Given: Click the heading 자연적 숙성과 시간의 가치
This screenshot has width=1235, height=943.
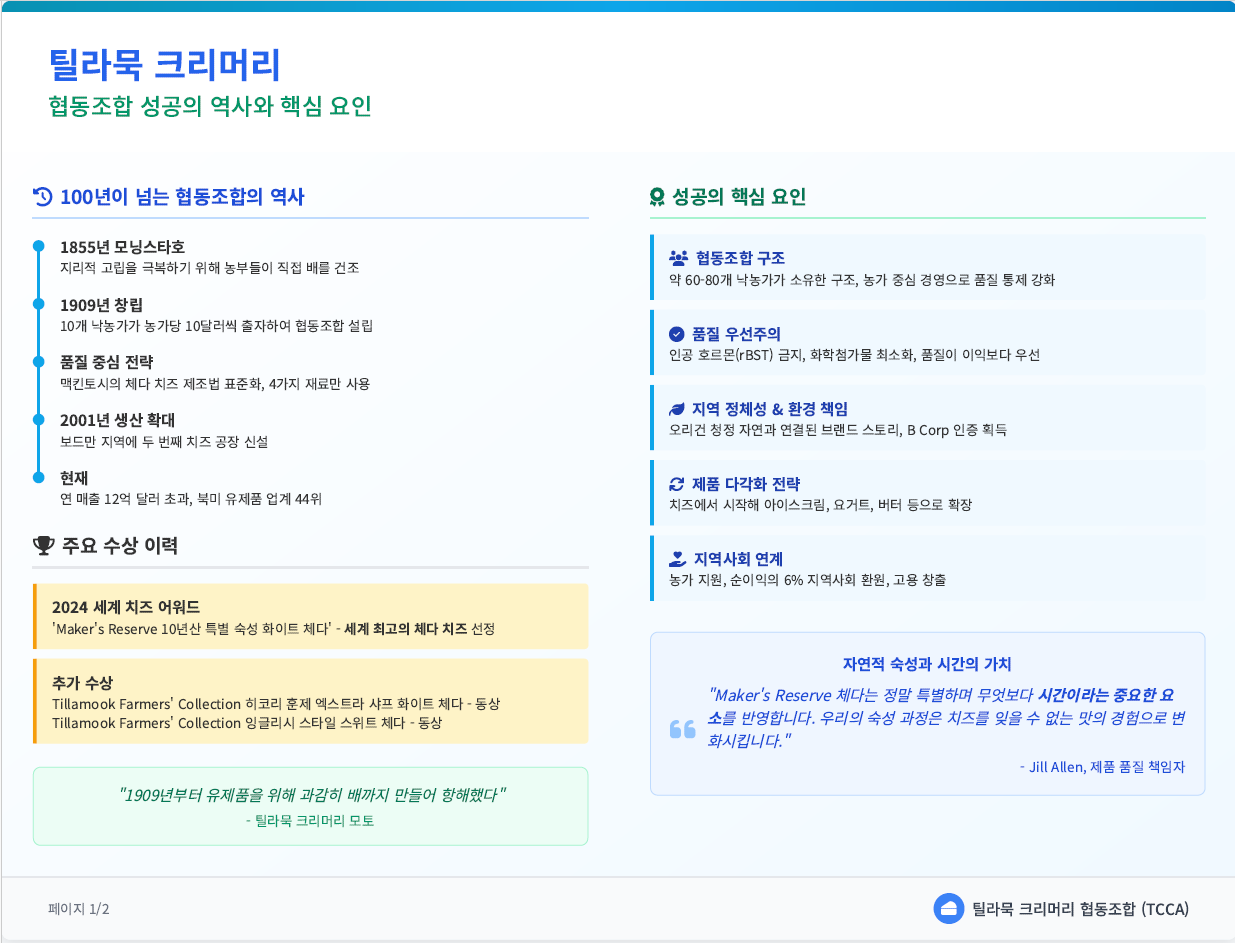Looking at the screenshot, I should 927,664.
